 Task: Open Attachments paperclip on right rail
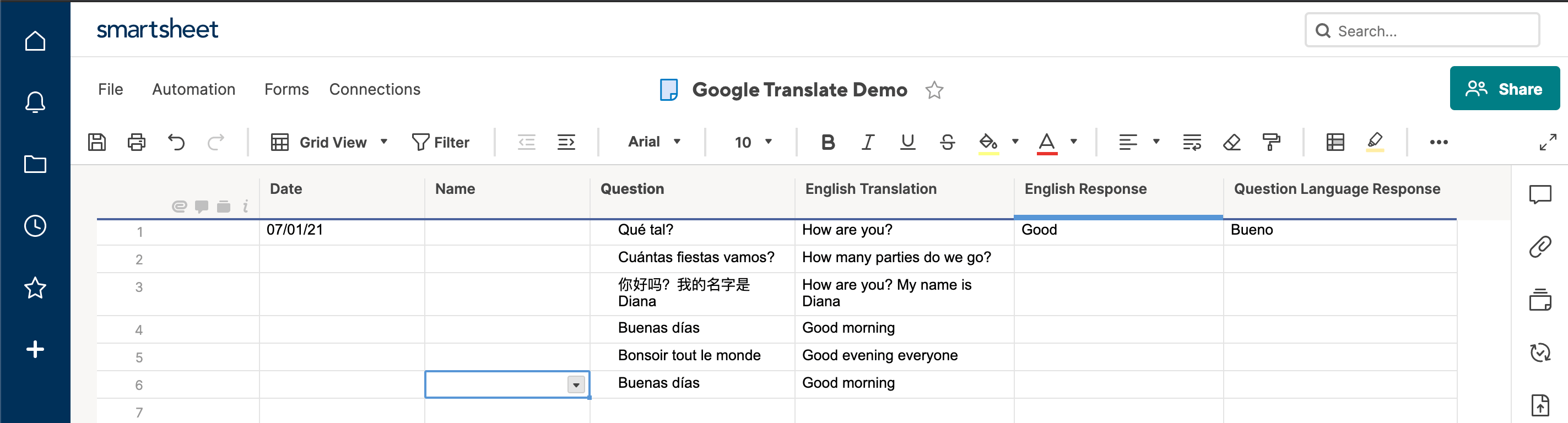1540,247
